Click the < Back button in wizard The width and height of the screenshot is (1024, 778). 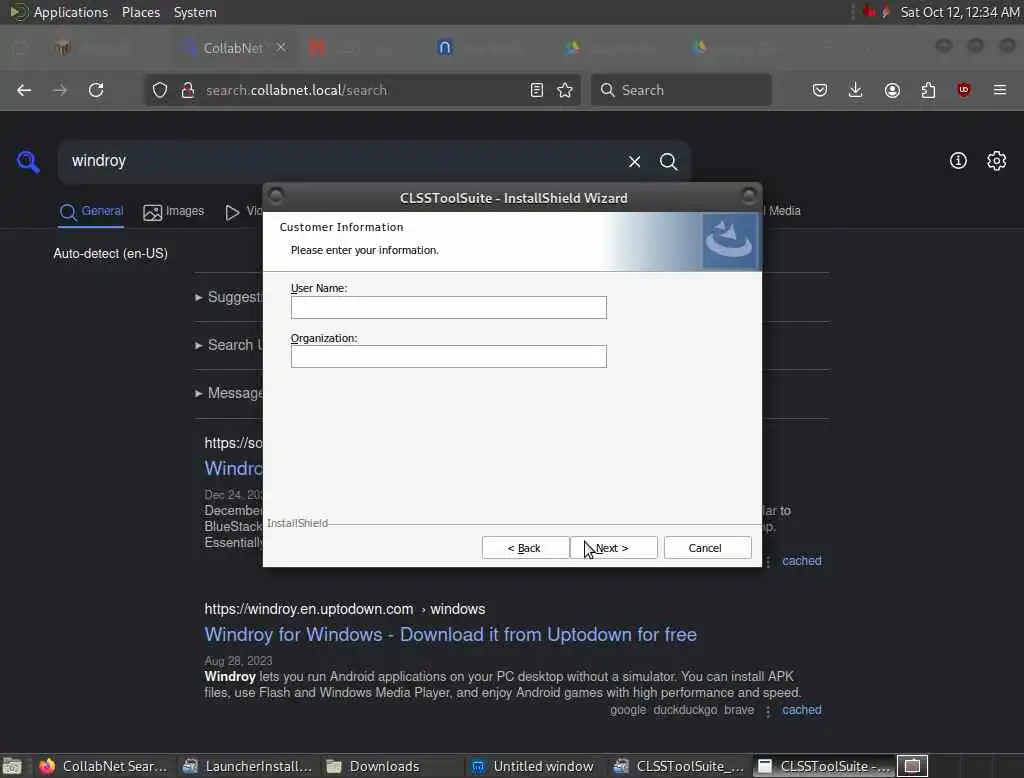524,547
